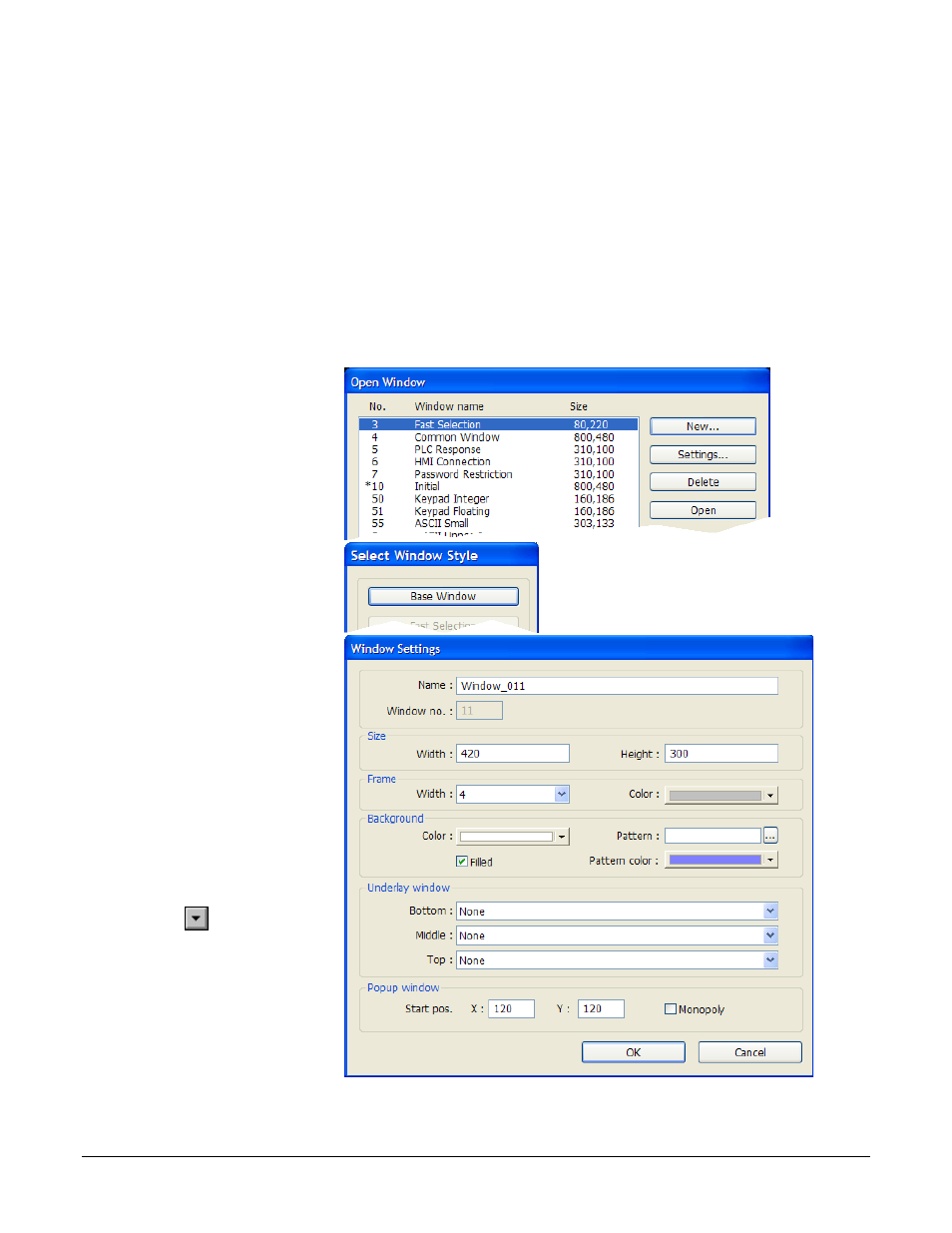Image resolution: width=952 pixels, height=1233 pixels.
Task: Open Settings... for the selected window
Action: click(703, 454)
